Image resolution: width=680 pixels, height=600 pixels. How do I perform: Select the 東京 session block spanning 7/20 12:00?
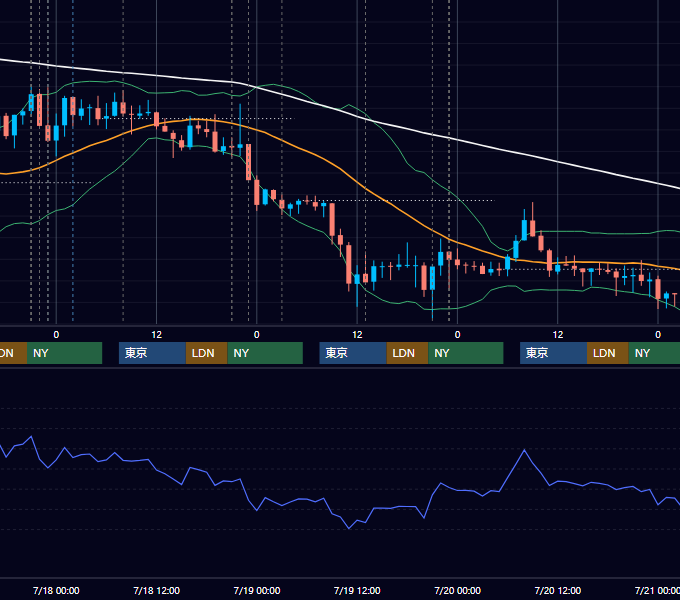tap(553, 353)
